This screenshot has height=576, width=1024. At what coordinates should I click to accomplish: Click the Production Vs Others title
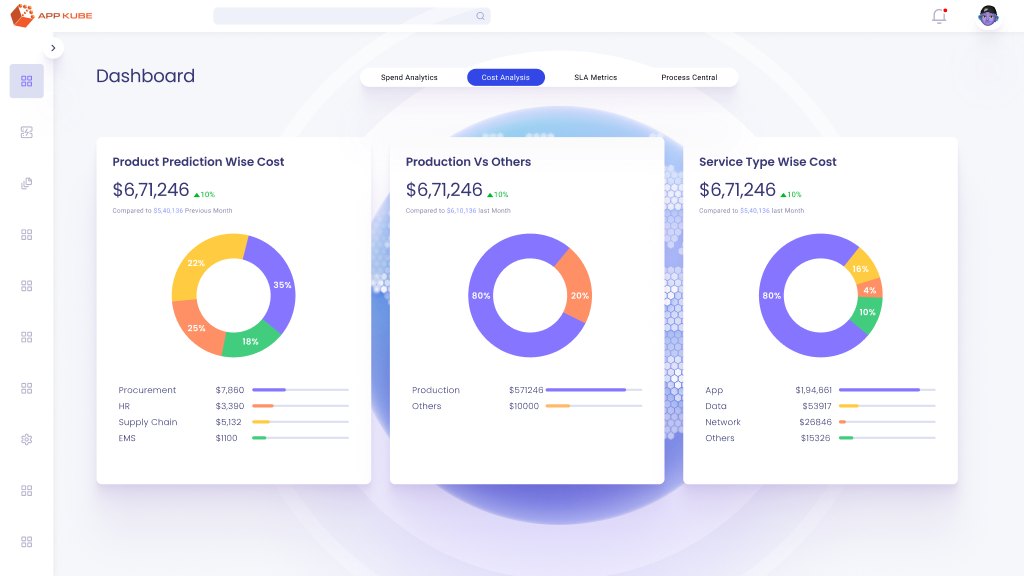tap(468, 161)
